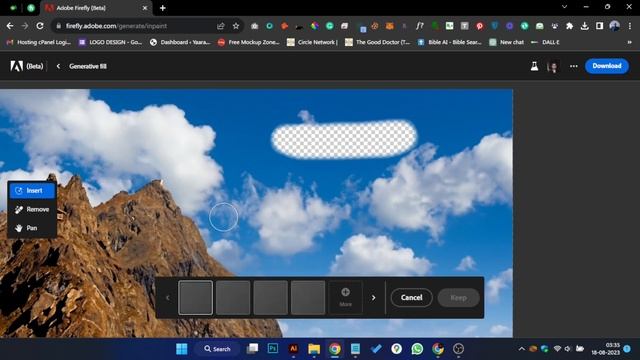640x360 pixels.
Task: Show previous variations with left chevron
Action: coord(167,298)
